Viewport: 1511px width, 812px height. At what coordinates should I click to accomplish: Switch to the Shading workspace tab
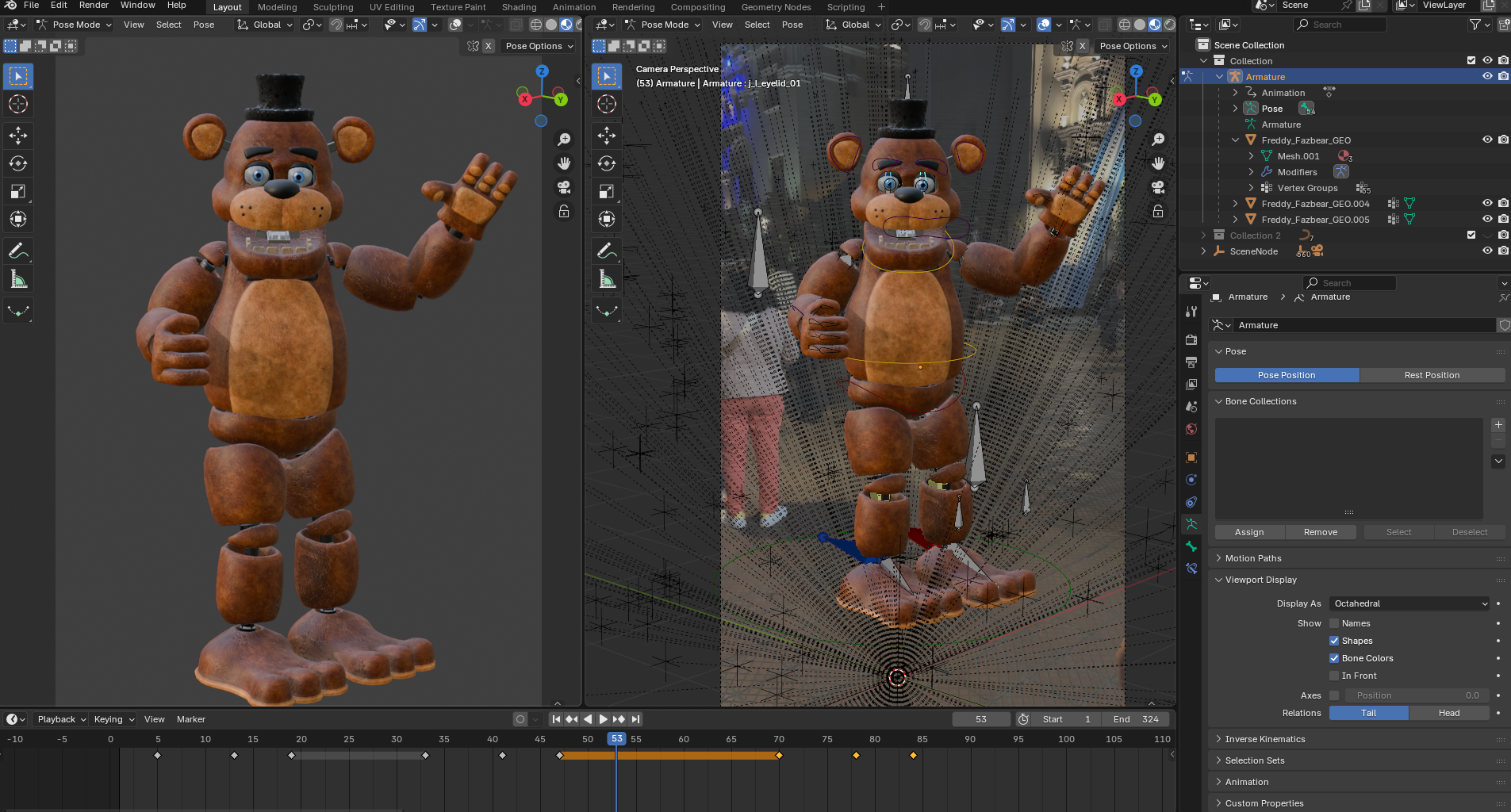(x=520, y=7)
